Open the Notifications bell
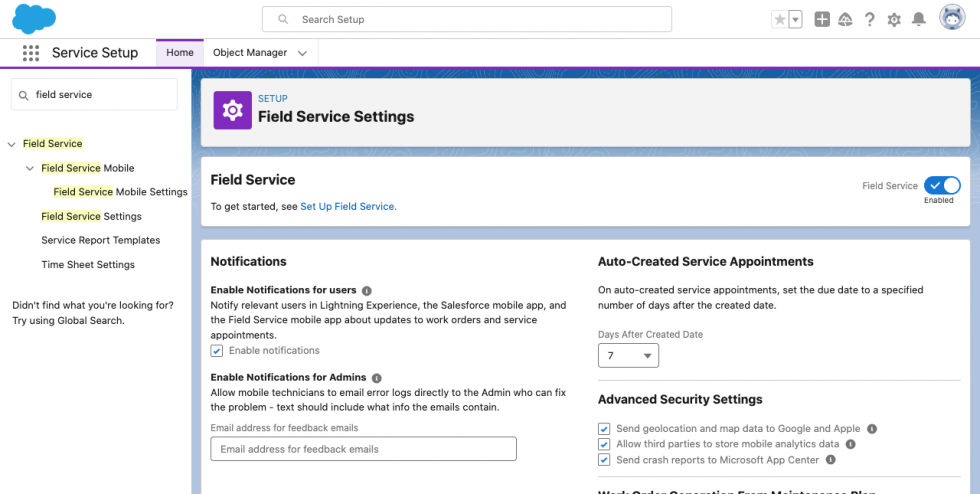Viewport: 980px width, 494px height. point(918,19)
